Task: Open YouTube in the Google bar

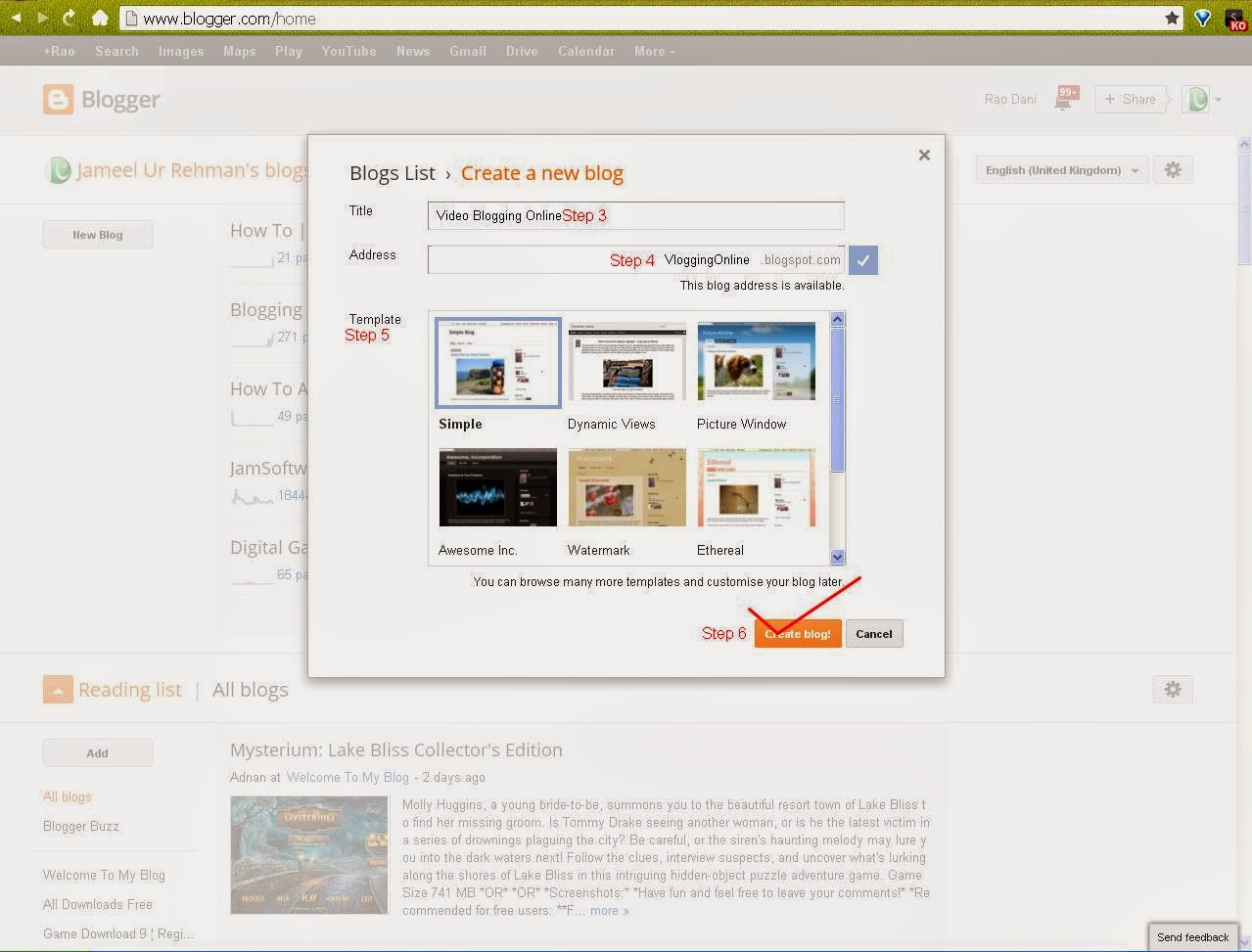Action: (x=348, y=51)
